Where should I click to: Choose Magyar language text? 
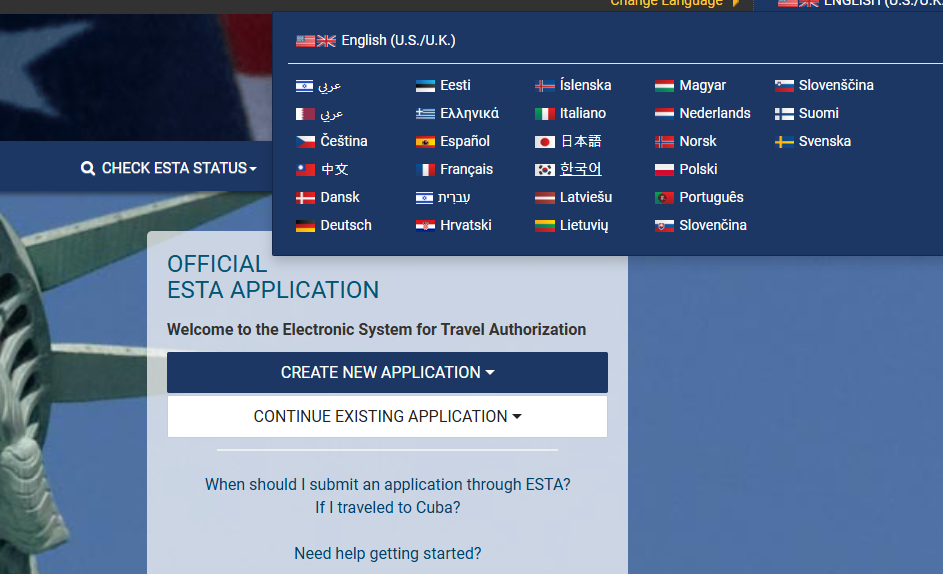point(702,86)
